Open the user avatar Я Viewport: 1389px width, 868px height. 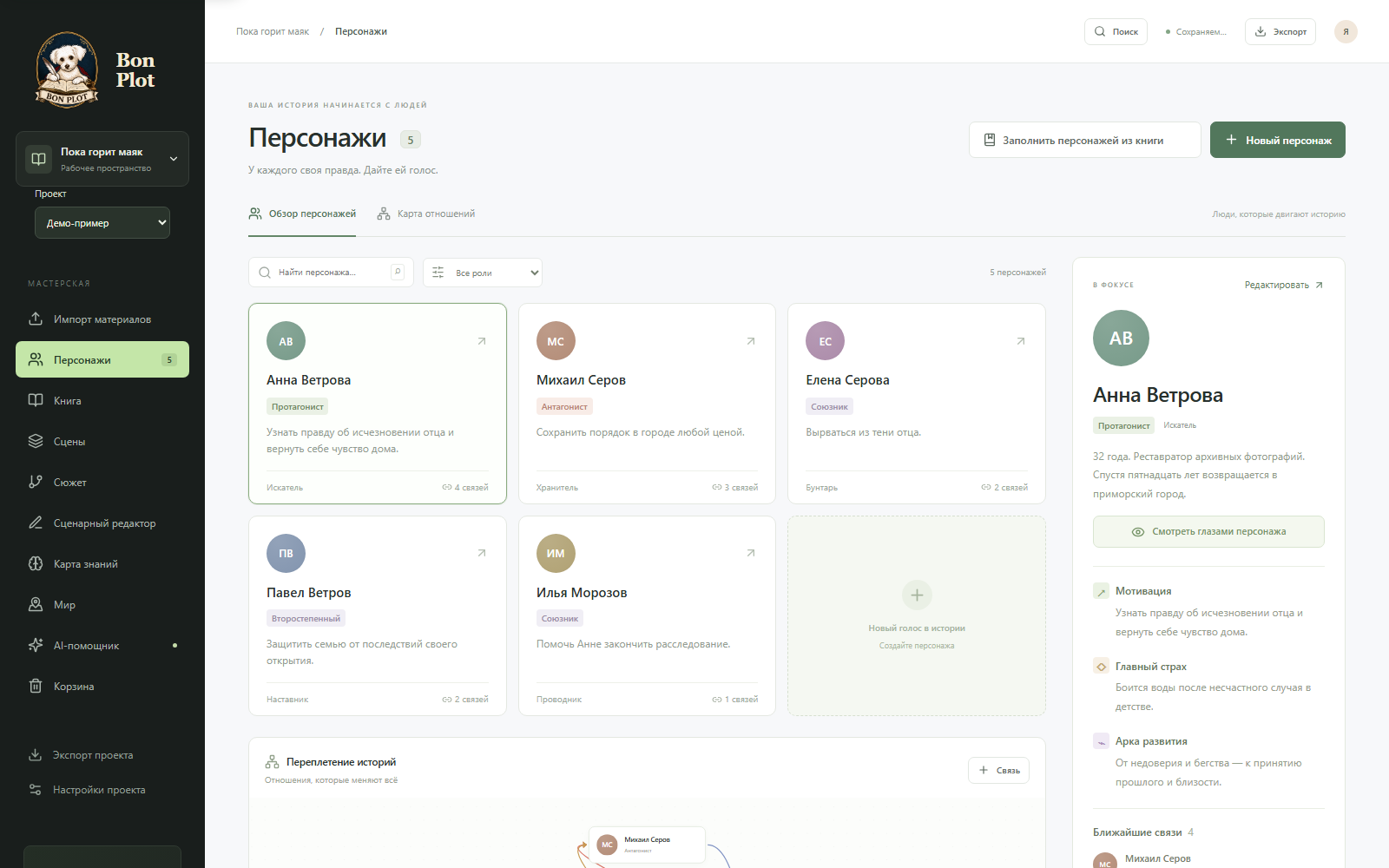tap(1346, 31)
